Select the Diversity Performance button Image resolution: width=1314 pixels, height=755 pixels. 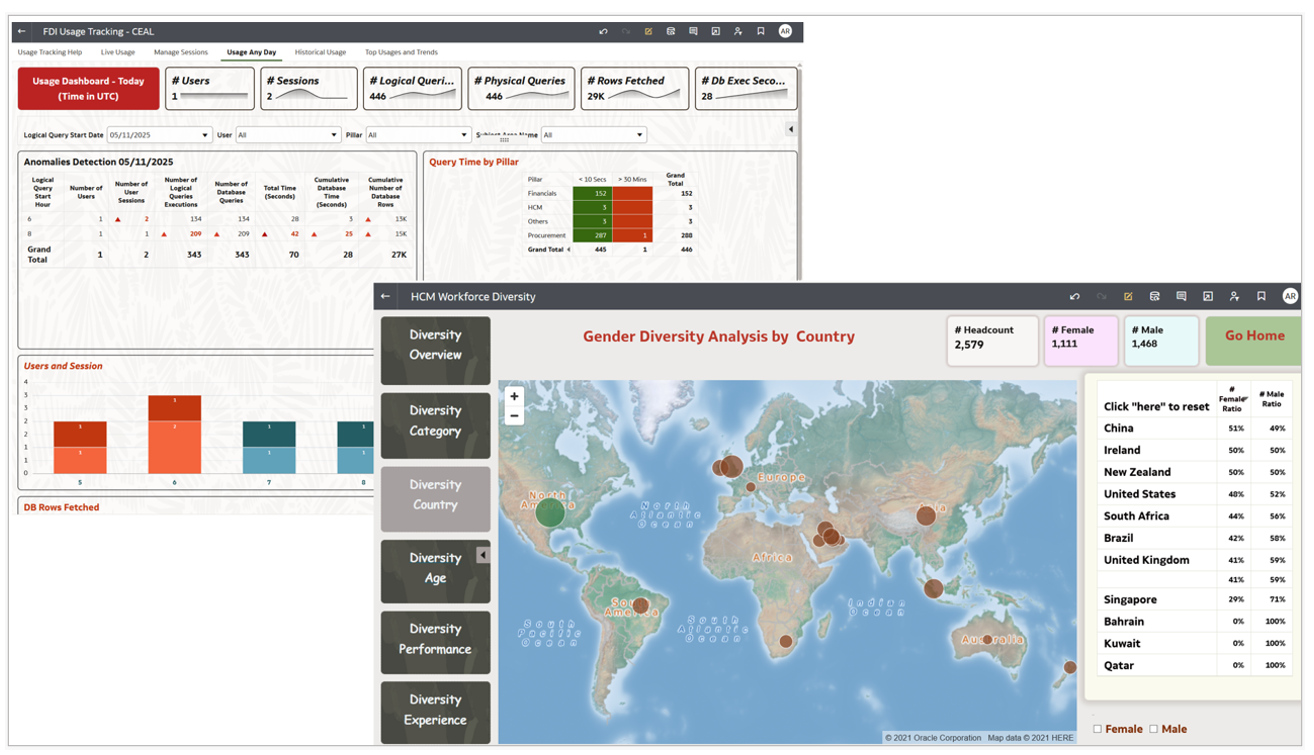click(x=435, y=639)
